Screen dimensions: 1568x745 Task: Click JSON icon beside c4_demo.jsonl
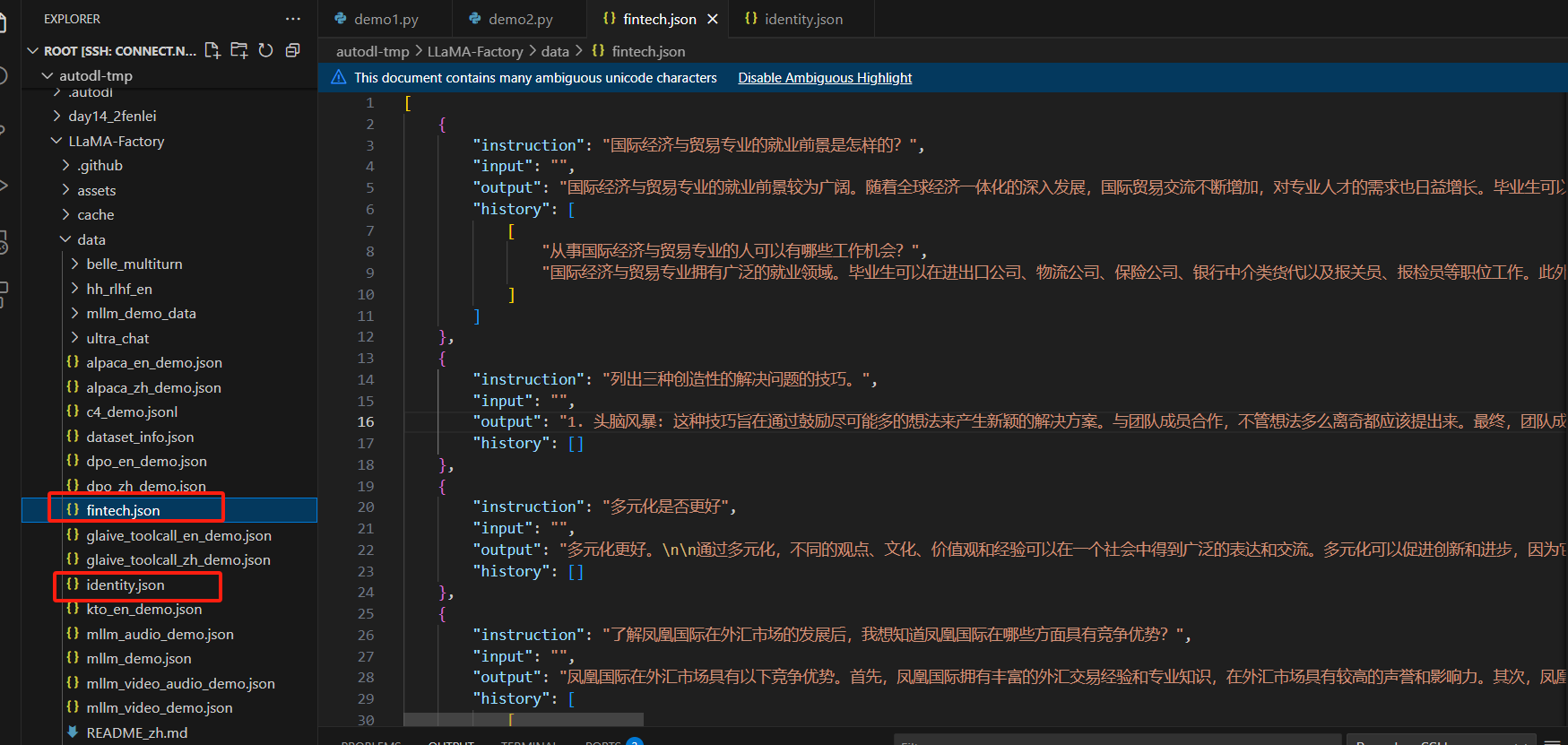pyautogui.click(x=73, y=411)
